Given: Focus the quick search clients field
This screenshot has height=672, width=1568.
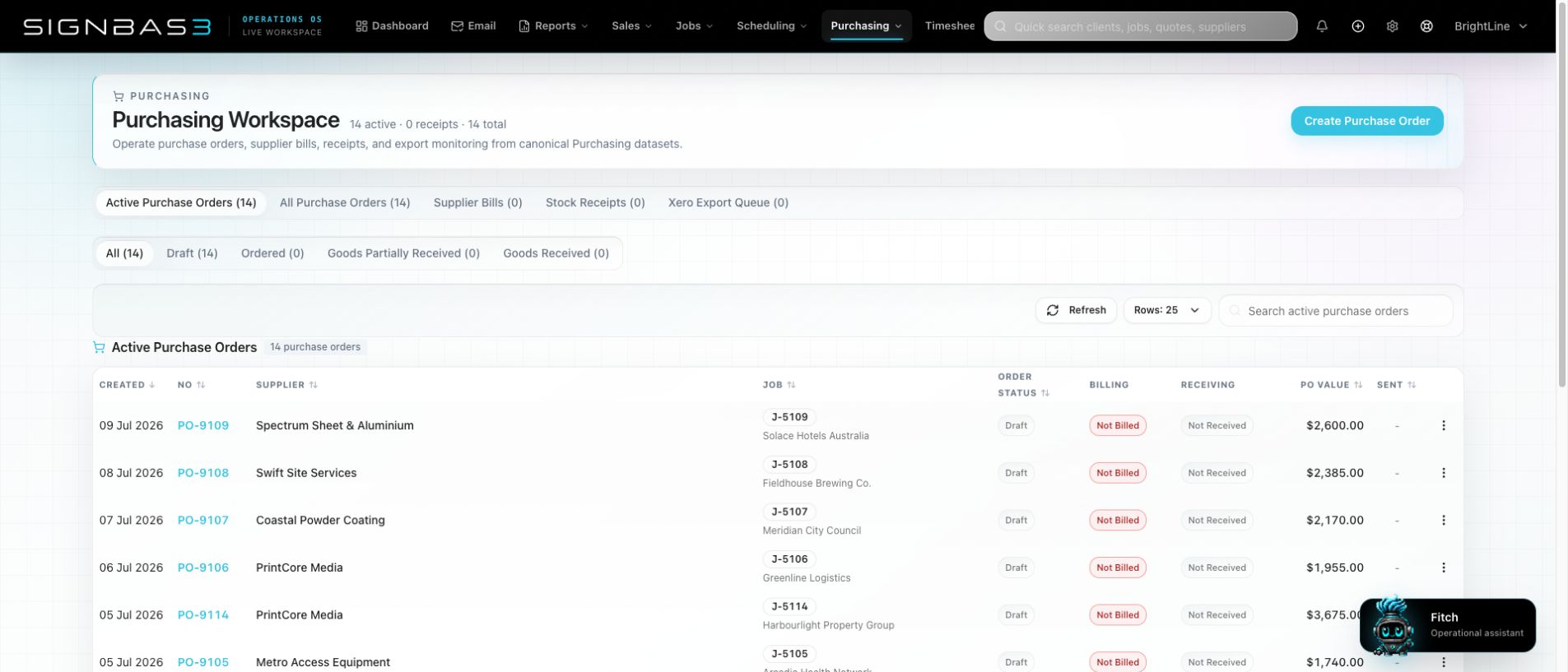Looking at the screenshot, I should [x=1141, y=26].
